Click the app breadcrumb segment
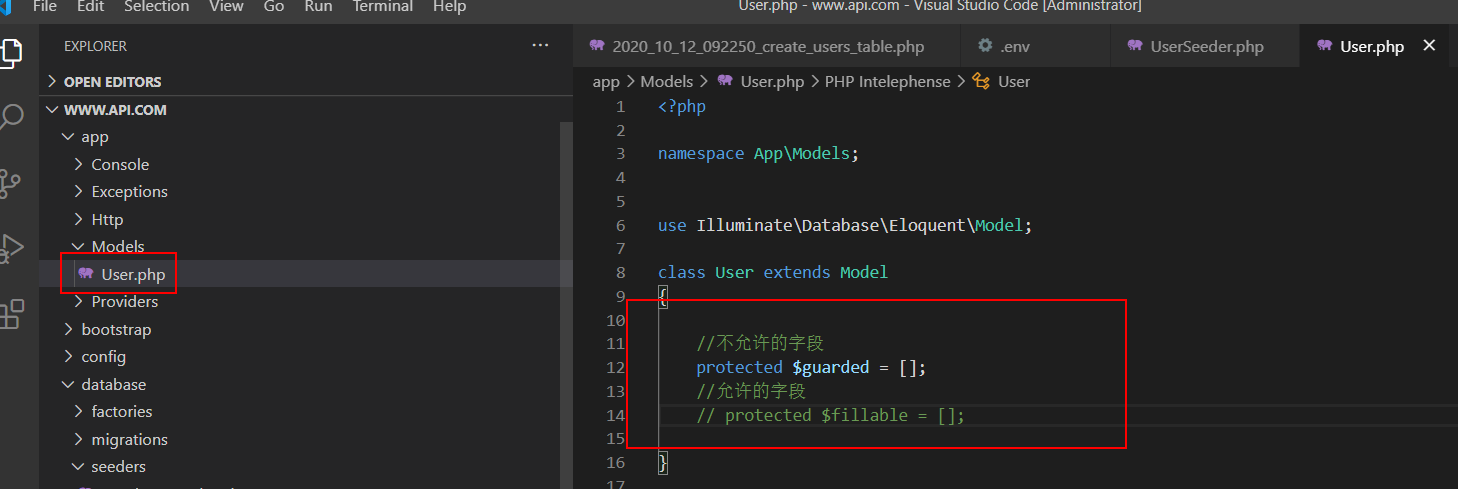 [606, 82]
